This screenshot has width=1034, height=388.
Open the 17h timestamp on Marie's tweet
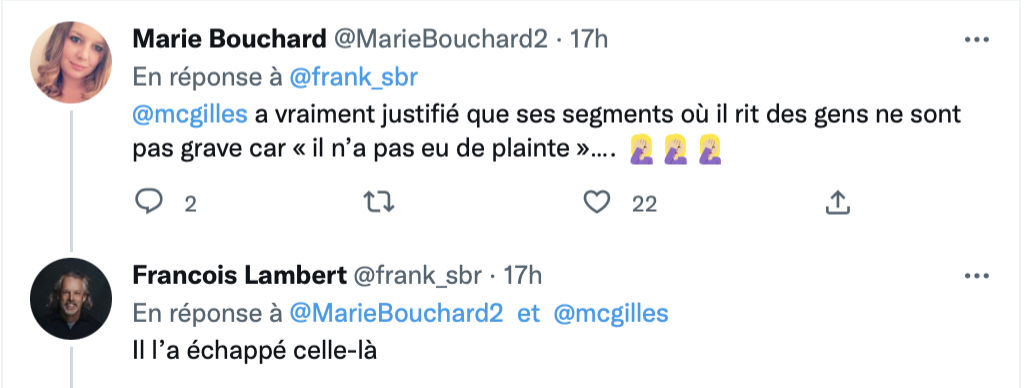[x=589, y=40]
